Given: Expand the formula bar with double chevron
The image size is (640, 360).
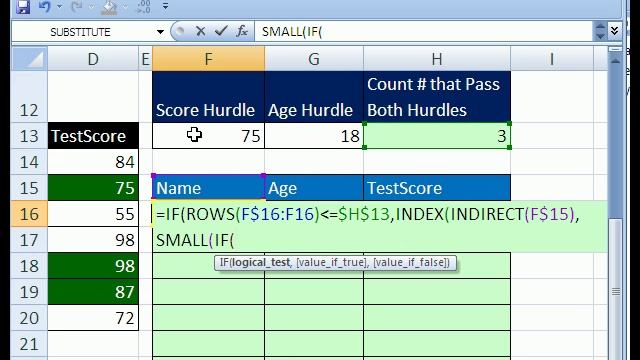Looking at the screenshot, I should click(614, 31).
